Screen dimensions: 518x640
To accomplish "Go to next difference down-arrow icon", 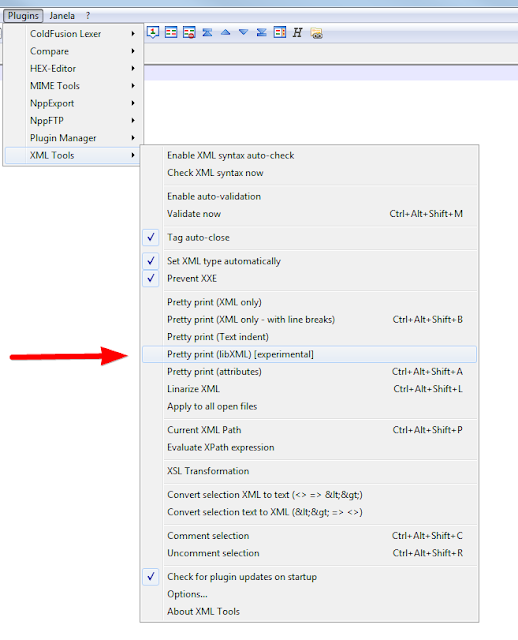I will coord(243,32).
